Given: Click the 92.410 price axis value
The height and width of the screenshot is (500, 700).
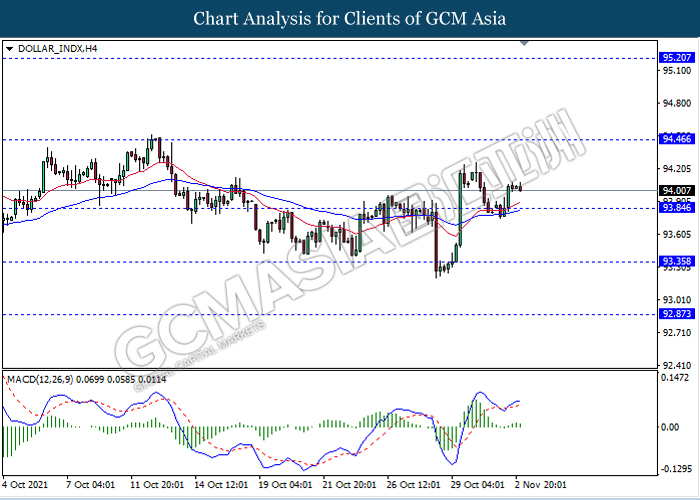Looking at the screenshot, I should 677,366.
